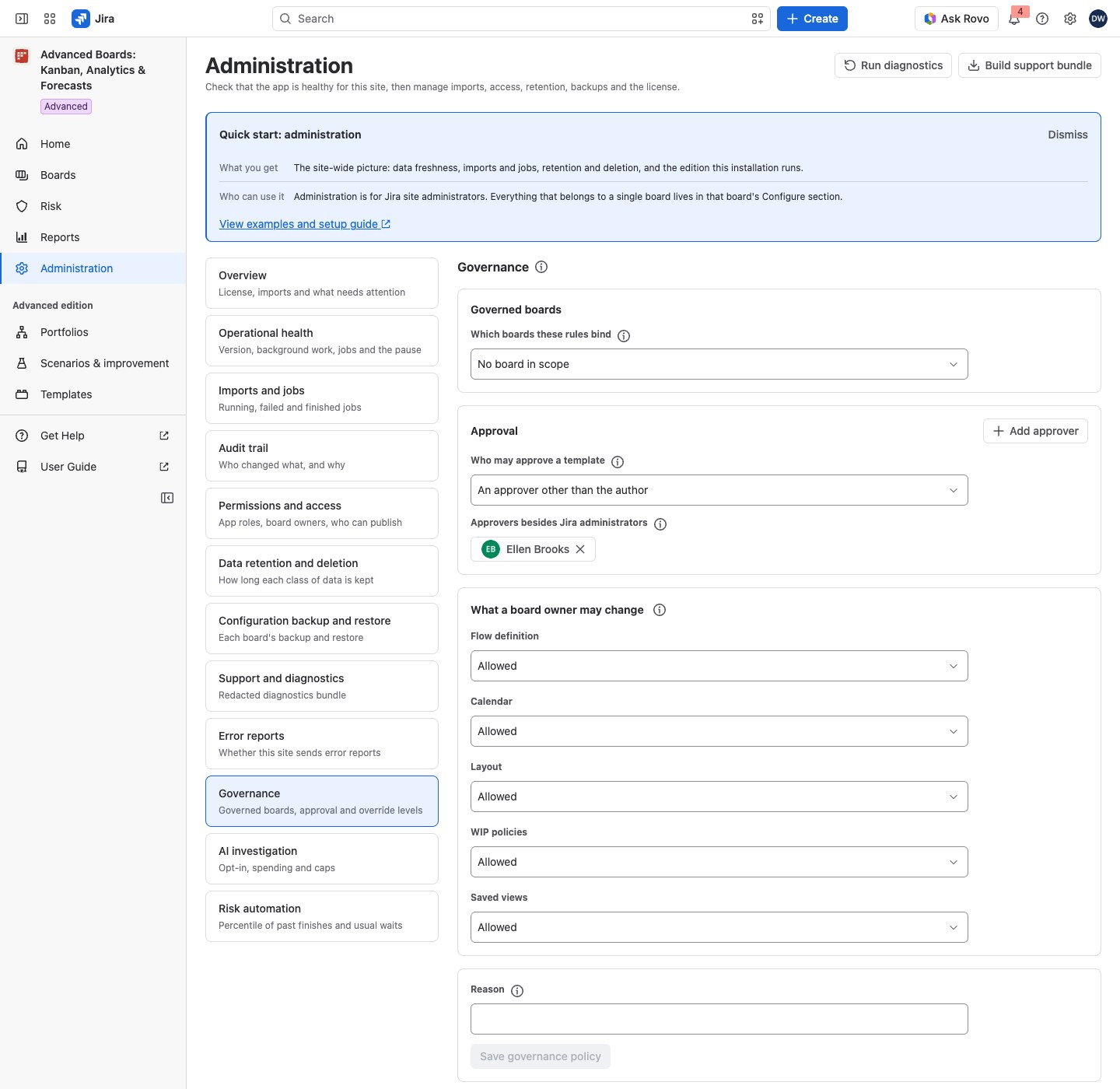The width and height of the screenshot is (1120, 1089).
Task: Open View examples and setup guide link
Action: click(x=305, y=224)
